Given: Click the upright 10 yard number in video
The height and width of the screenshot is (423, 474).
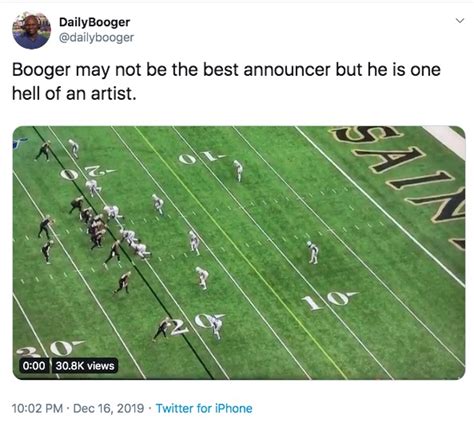Looking at the screenshot, I should pos(329,300).
